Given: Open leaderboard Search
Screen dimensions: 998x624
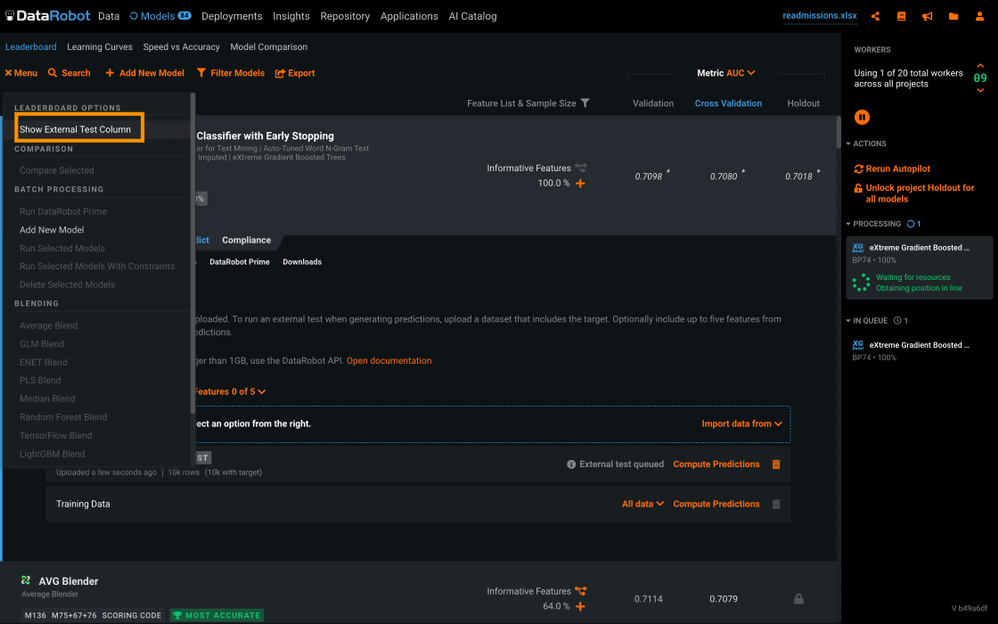Looking at the screenshot, I should [69, 73].
